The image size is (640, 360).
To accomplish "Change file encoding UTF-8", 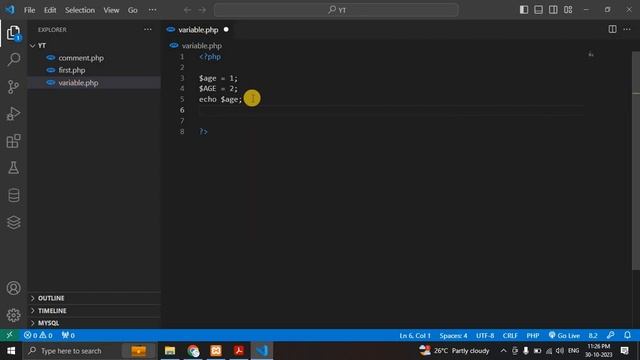I will click(x=485, y=336).
